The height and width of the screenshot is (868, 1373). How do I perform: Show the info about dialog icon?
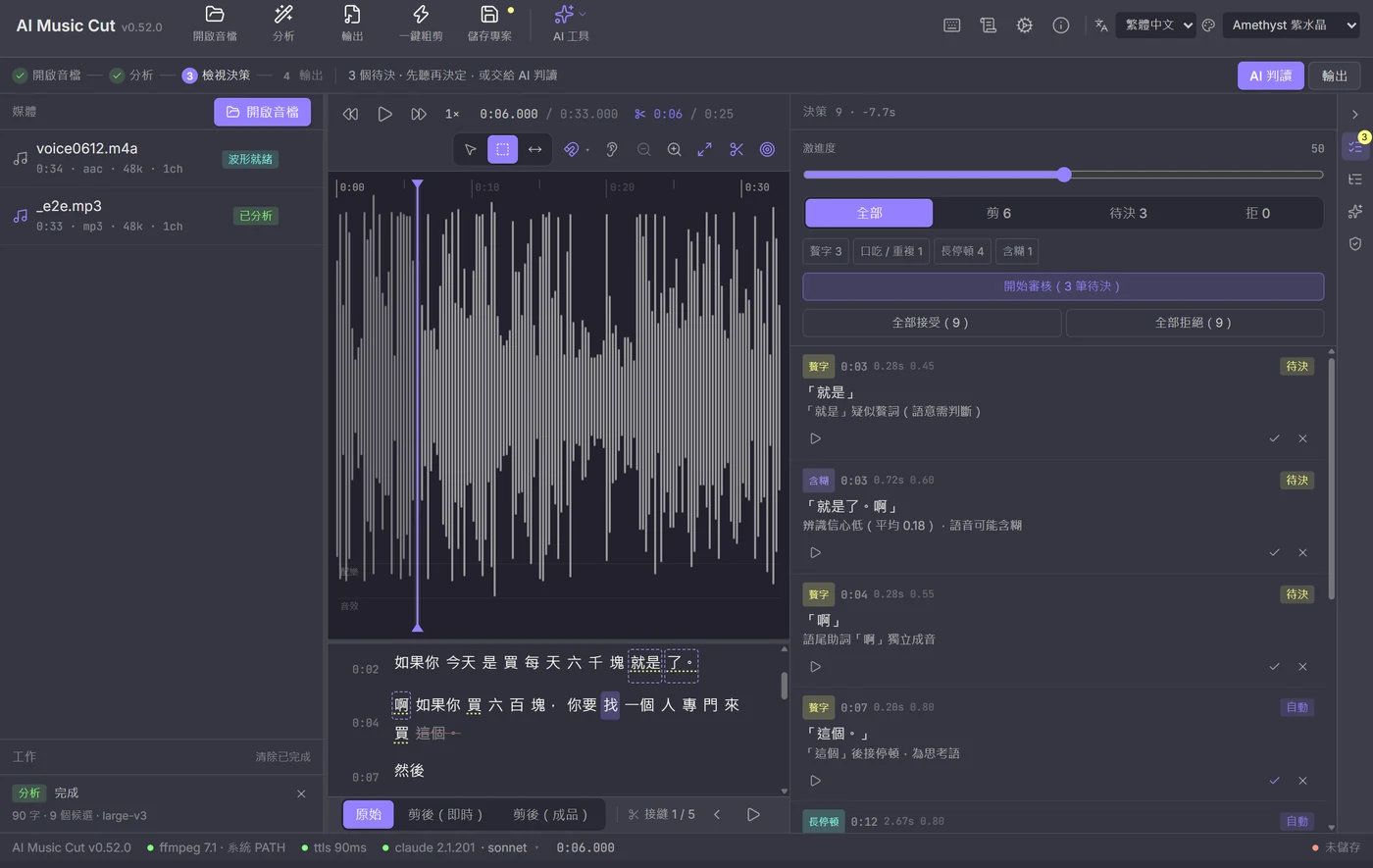pos(1060,26)
